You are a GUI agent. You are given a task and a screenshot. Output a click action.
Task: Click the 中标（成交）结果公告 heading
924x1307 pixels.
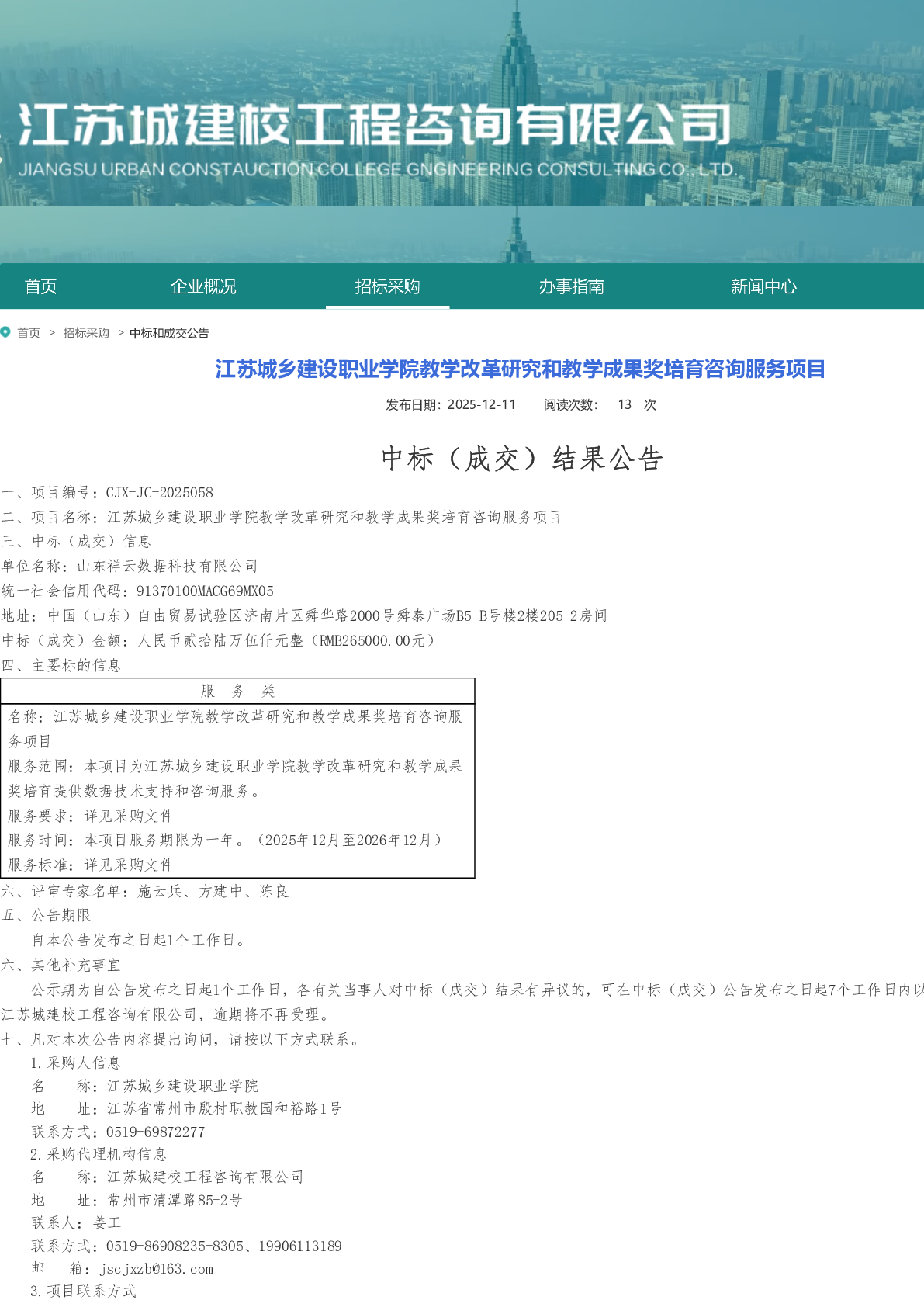522,459
